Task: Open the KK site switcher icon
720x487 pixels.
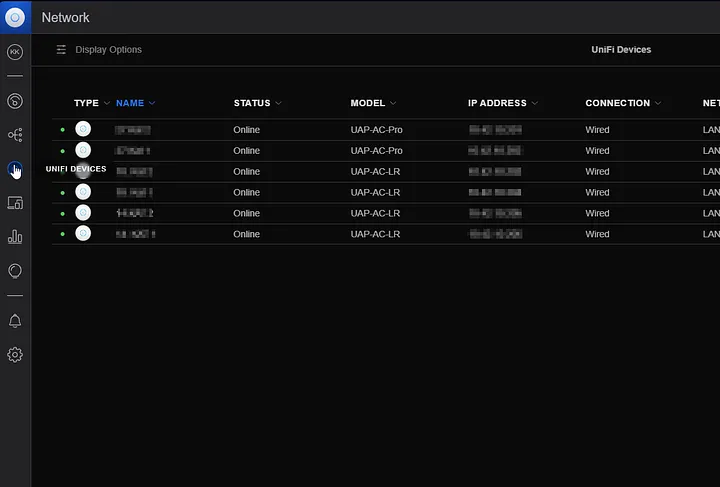Action: (15, 52)
